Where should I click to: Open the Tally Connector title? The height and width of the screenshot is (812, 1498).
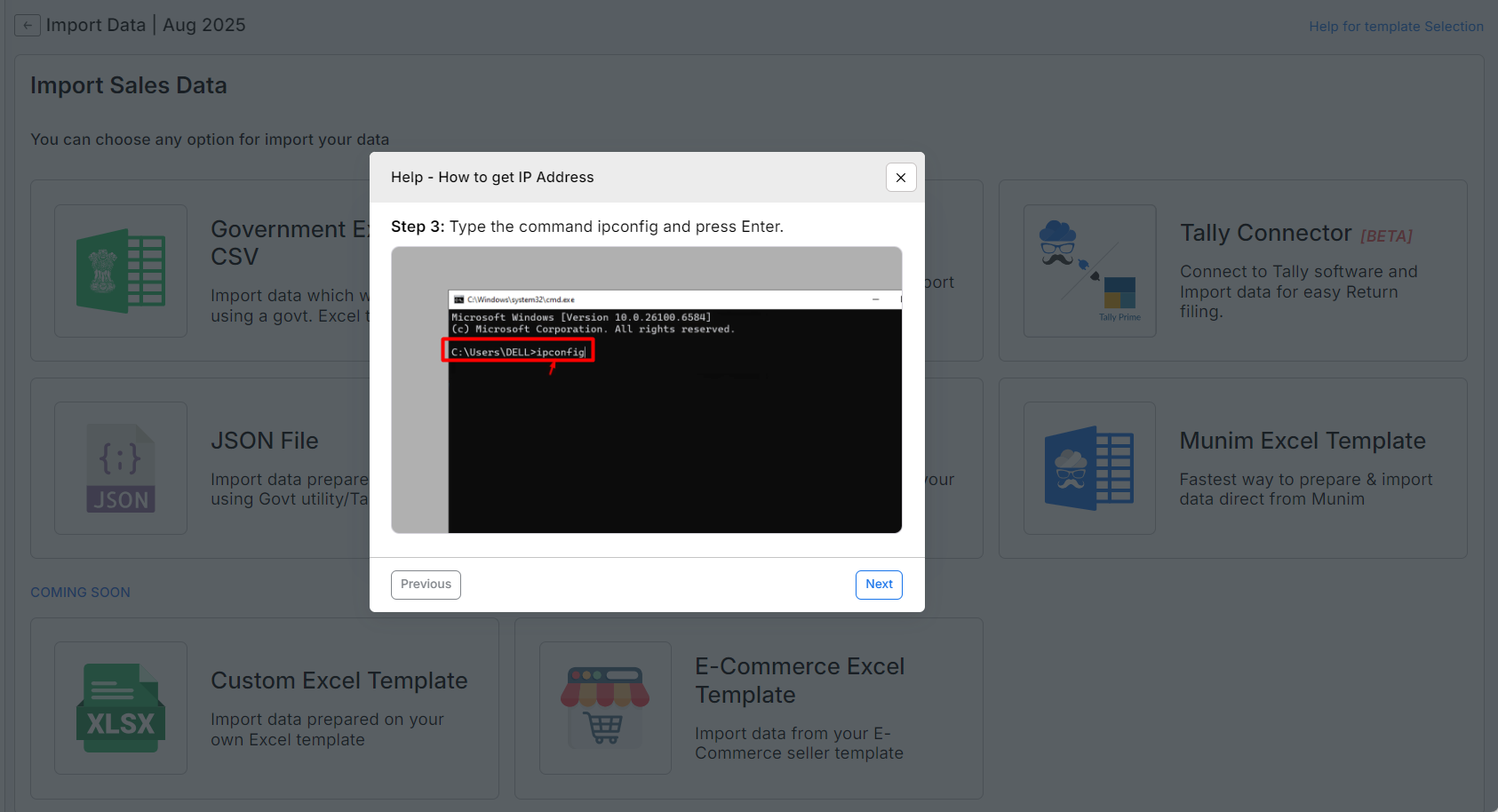[x=1265, y=233]
